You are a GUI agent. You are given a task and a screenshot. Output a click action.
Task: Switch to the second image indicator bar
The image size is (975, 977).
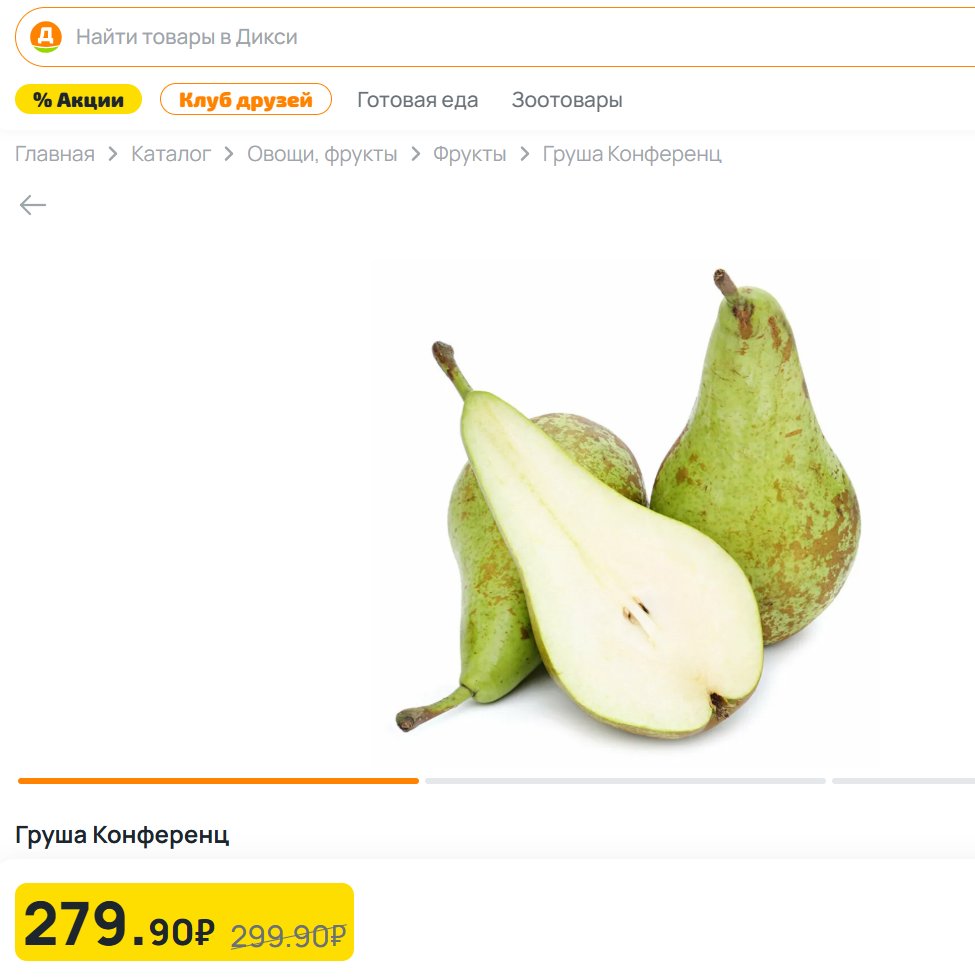point(625,781)
